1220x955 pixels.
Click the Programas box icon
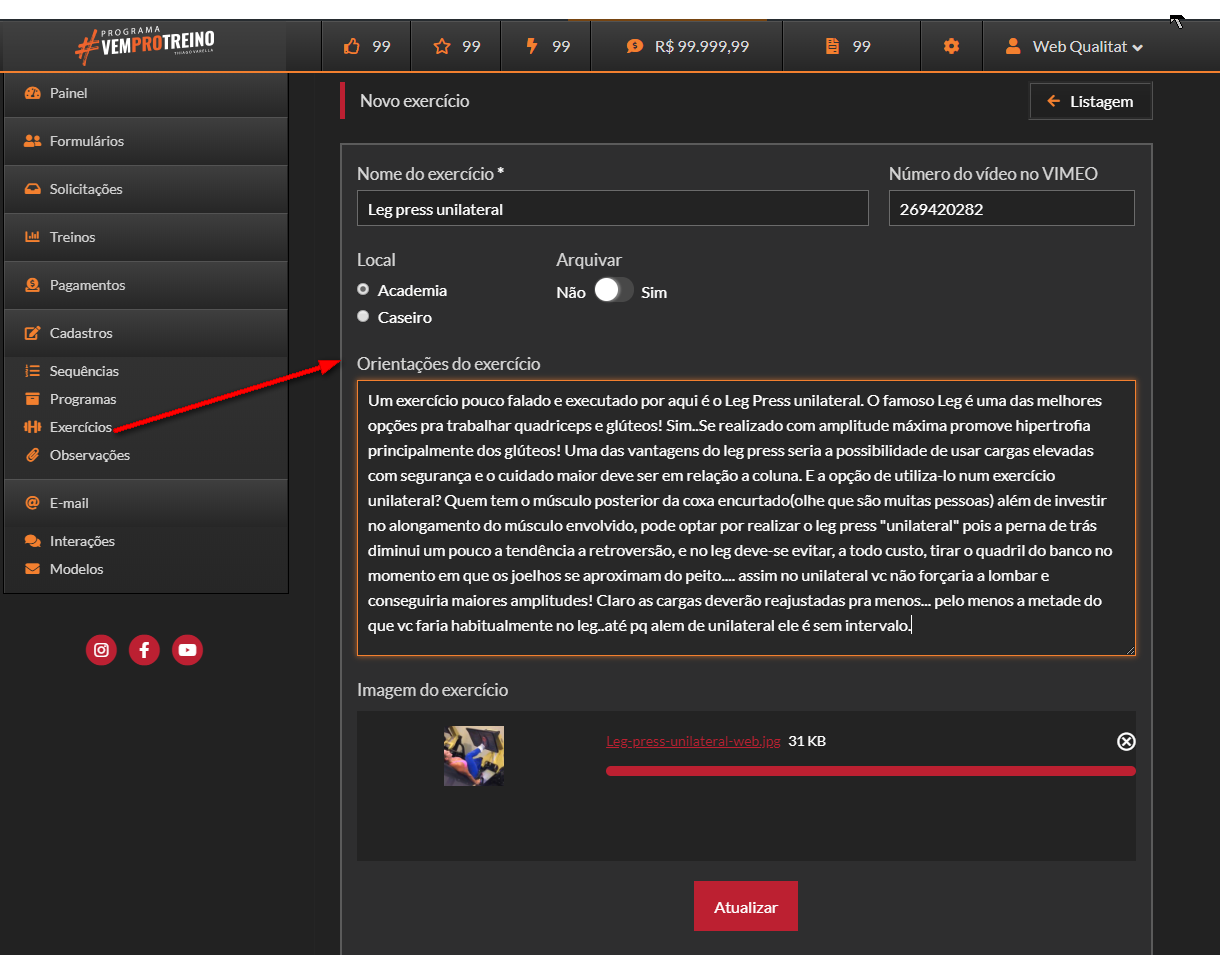click(x=32, y=399)
